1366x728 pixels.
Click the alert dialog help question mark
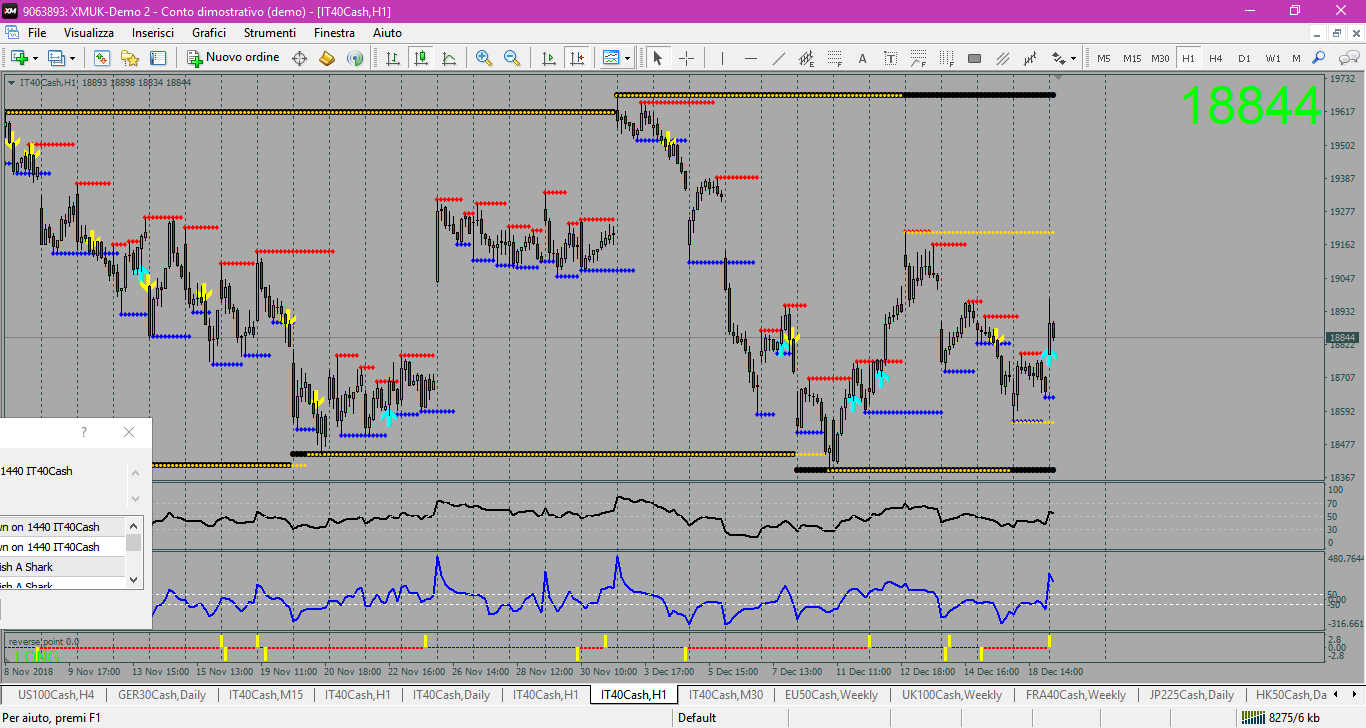84,432
